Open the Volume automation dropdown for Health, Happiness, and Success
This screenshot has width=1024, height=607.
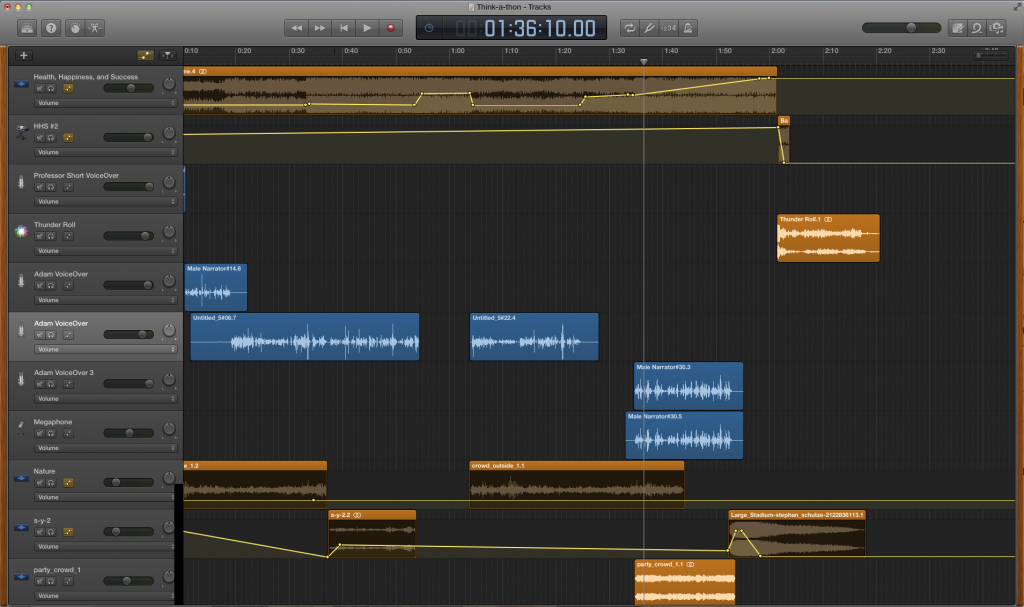pyautogui.click(x=105, y=103)
